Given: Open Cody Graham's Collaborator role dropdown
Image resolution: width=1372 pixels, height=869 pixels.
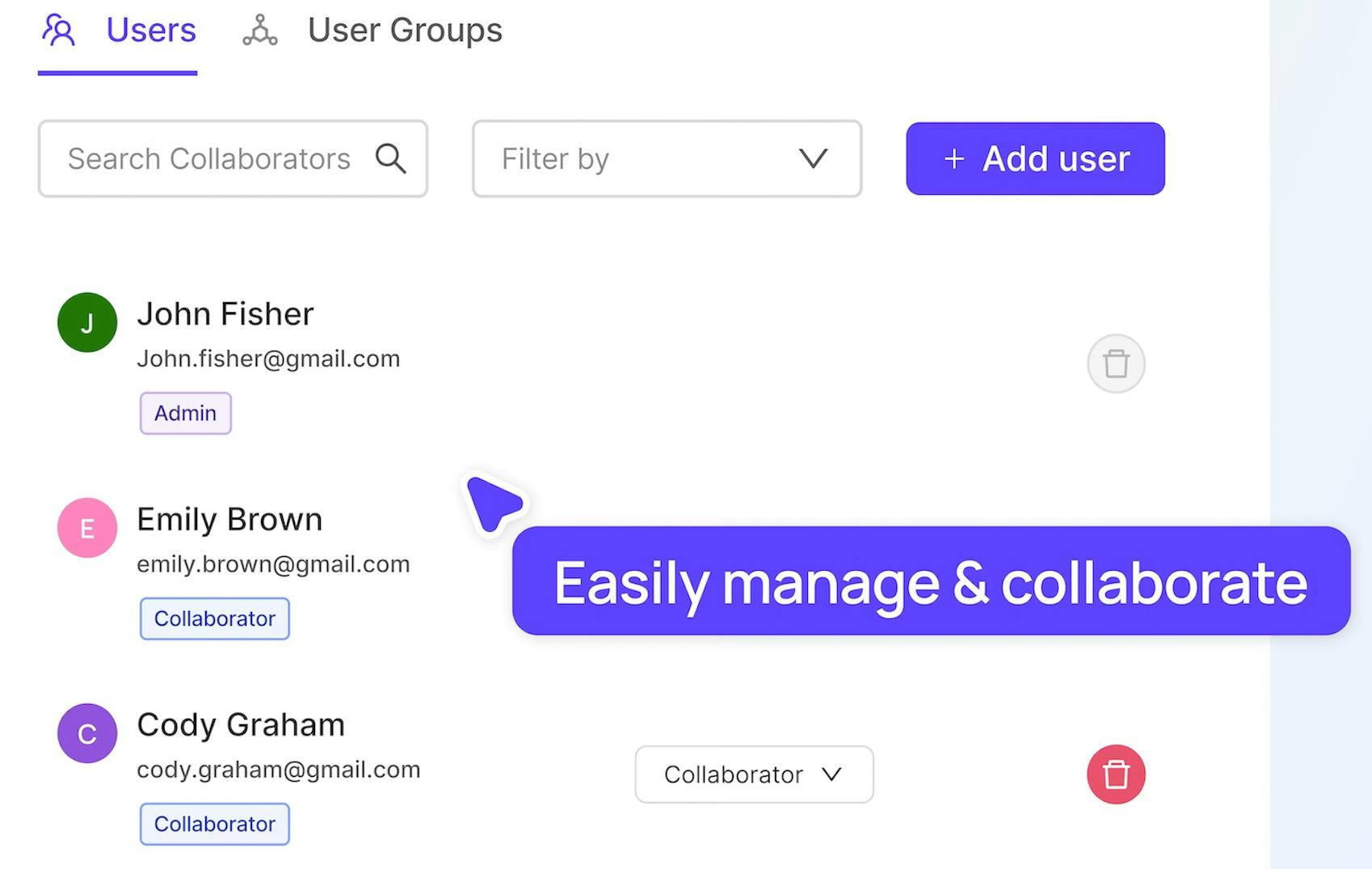Looking at the screenshot, I should tap(753, 774).
